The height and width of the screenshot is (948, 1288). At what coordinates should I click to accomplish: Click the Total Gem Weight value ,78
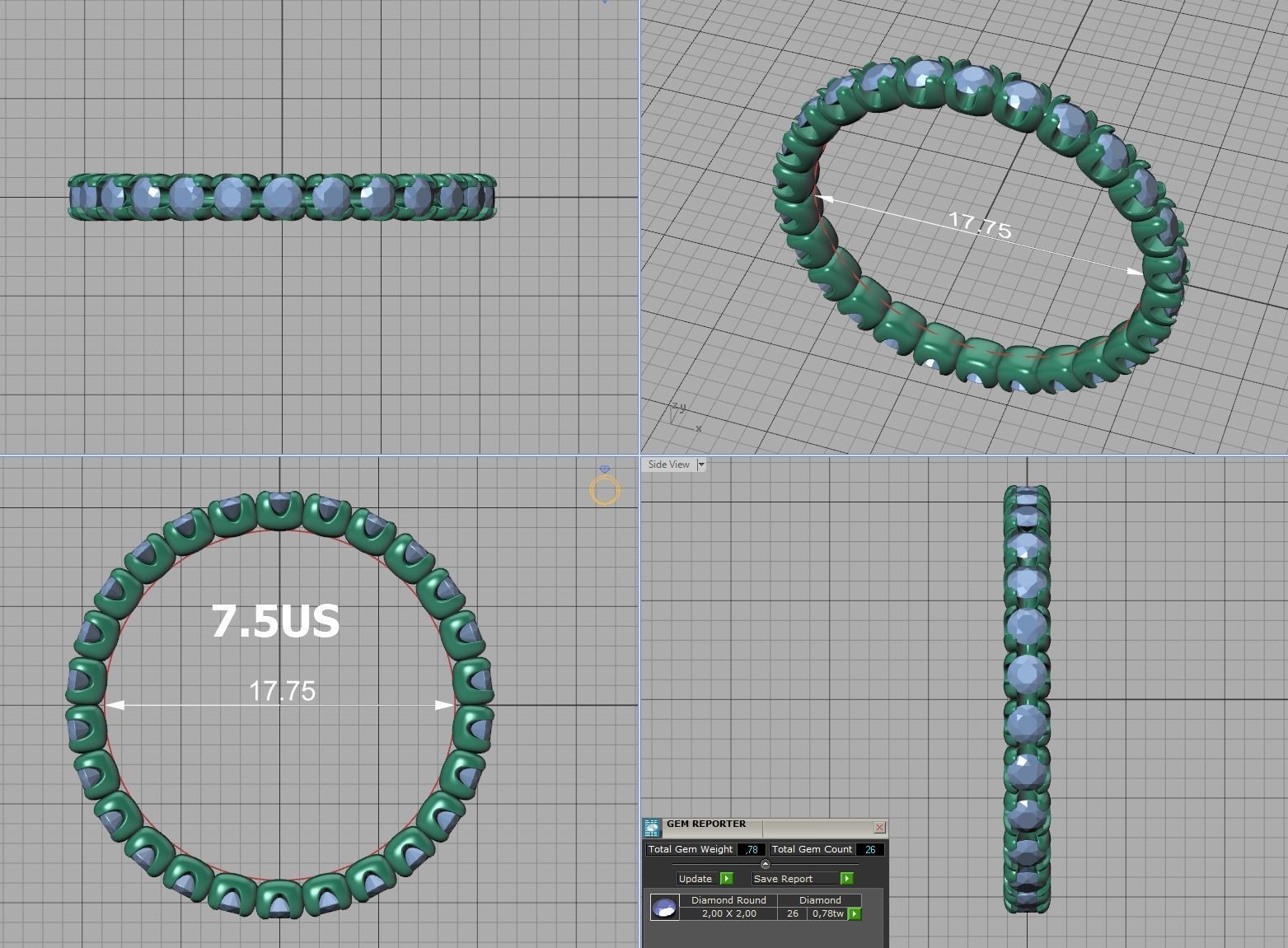point(752,849)
